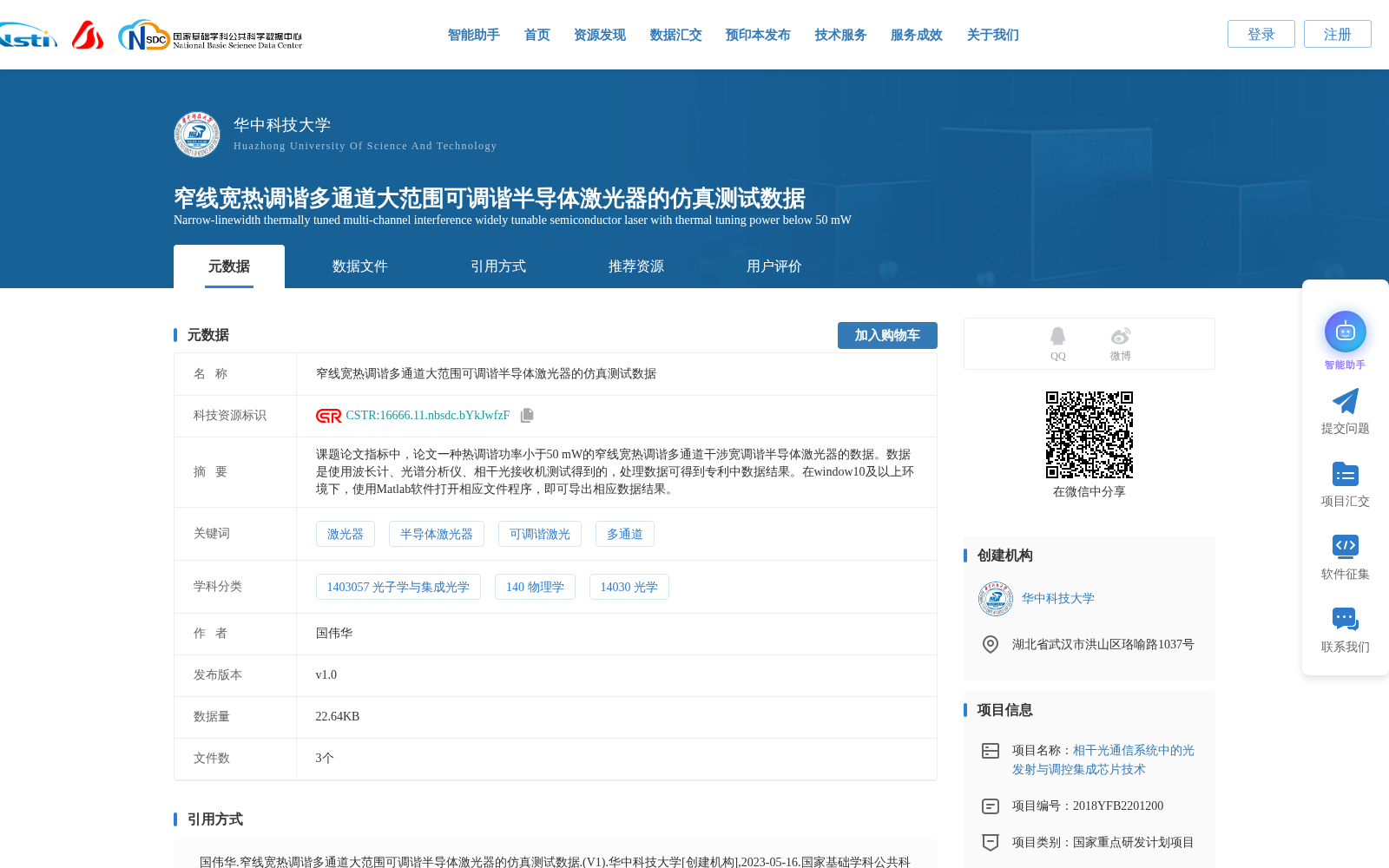Open the 相干光通信系统 project name link
The height and width of the screenshot is (868, 1389).
[x=1103, y=759]
